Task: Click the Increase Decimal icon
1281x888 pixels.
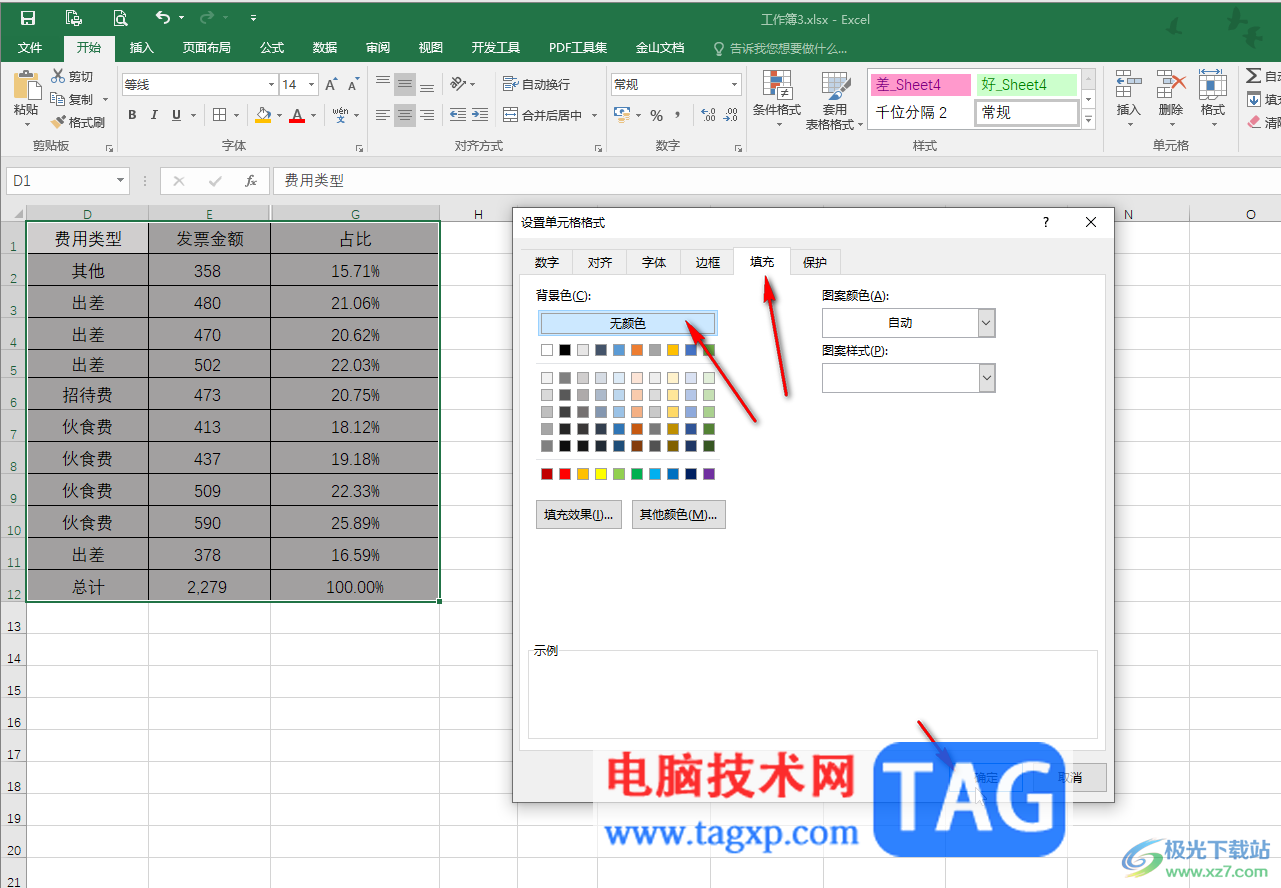Action: 708,116
